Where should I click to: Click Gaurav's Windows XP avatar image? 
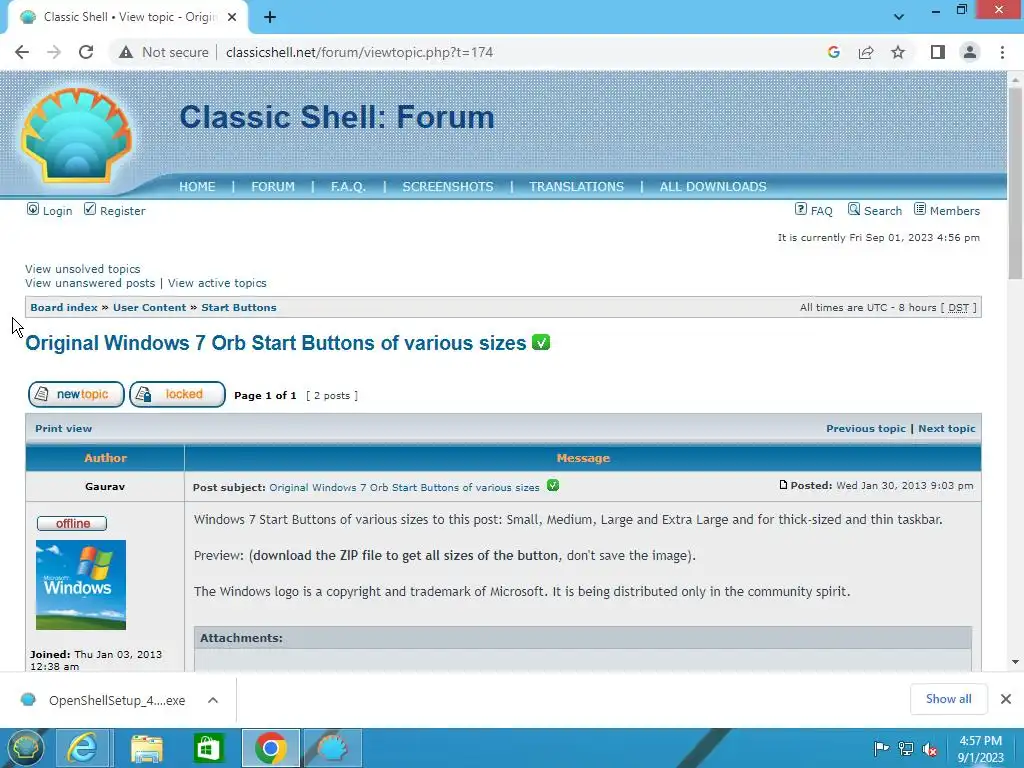(81, 585)
